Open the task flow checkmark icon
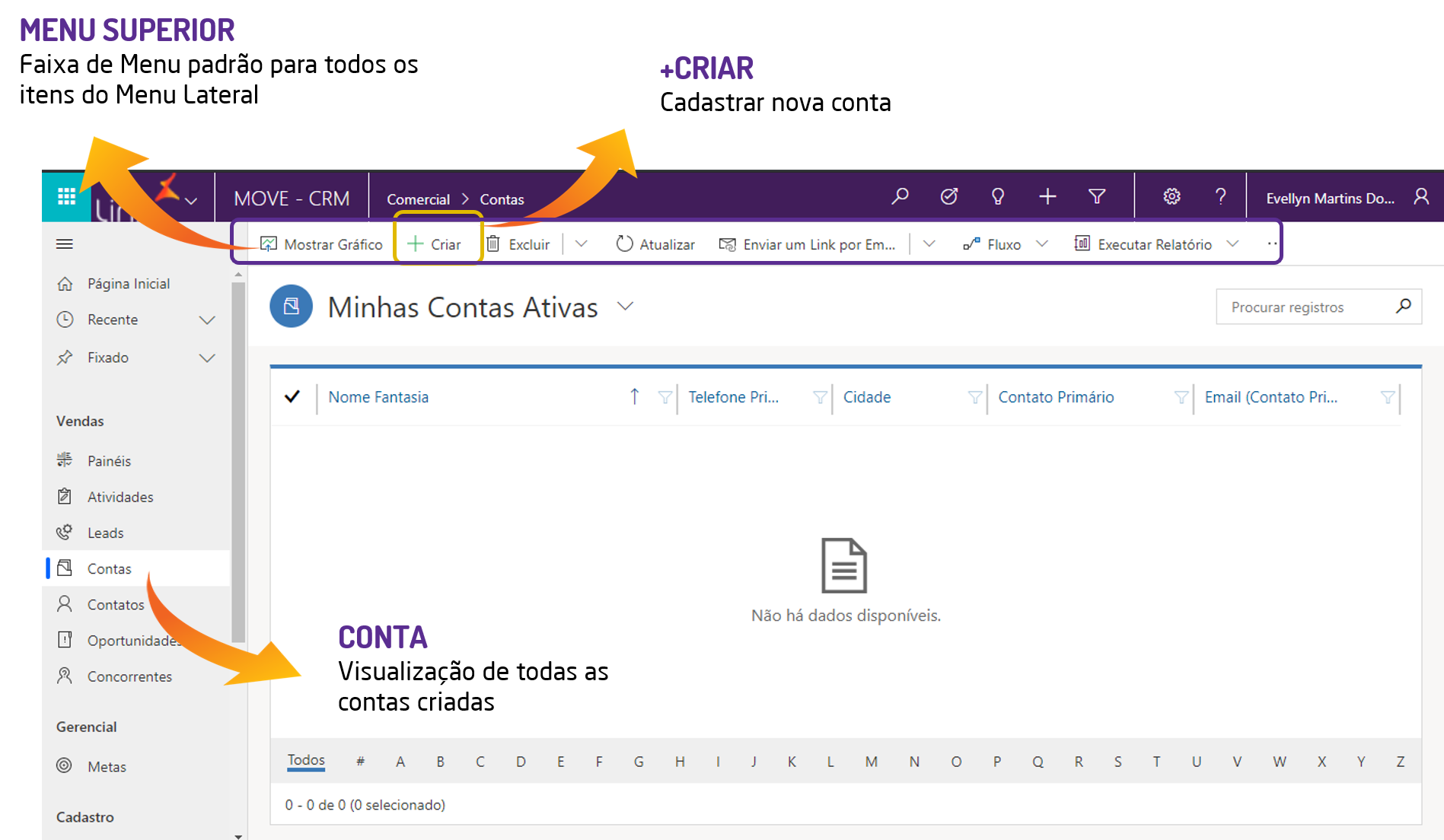This screenshot has height=840, width=1444. tap(949, 197)
